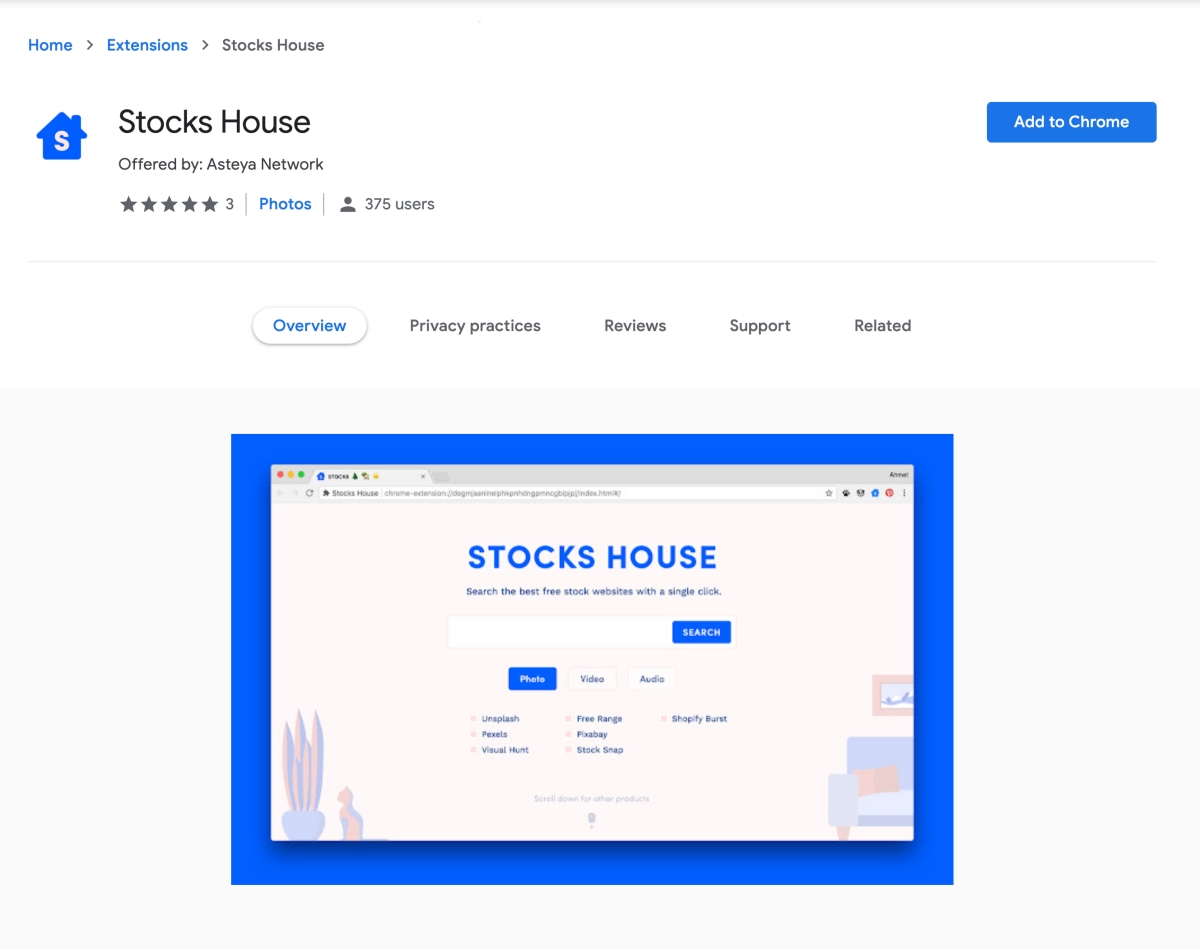This screenshot has width=1200, height=949.
Task: Click the Stocks House extension logo icon
Action: tap(62, 134)
